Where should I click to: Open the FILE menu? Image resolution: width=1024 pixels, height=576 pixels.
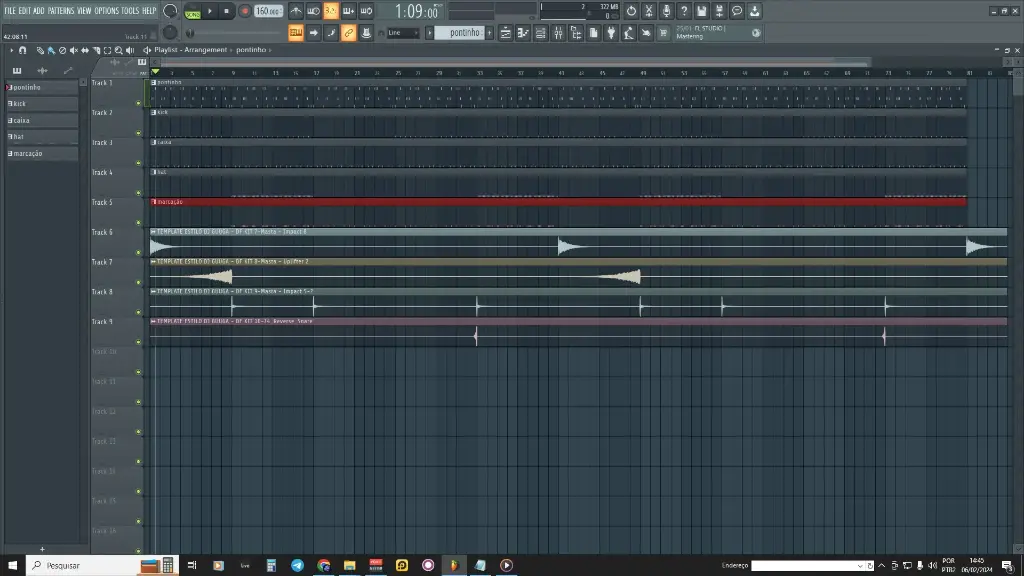(x=10, y=10)
